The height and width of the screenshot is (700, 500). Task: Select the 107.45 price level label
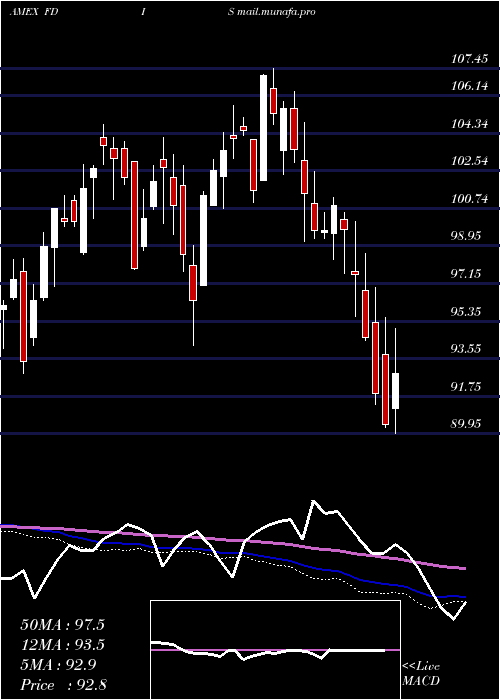click(x=470, y=58)
